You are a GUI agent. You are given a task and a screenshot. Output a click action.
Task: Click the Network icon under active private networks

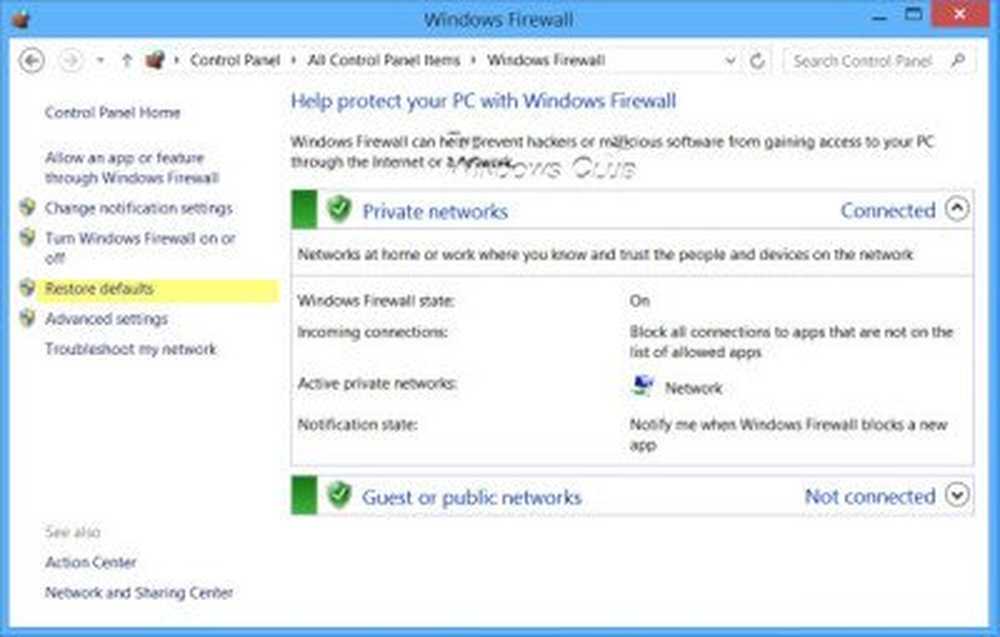643,387
